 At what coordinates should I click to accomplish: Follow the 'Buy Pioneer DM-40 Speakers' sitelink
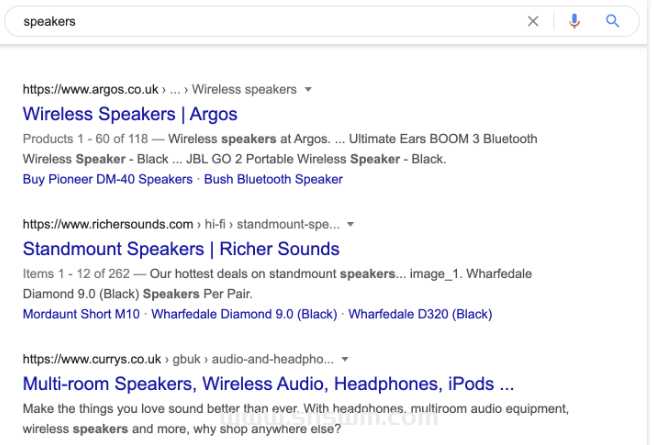point(107,179)
